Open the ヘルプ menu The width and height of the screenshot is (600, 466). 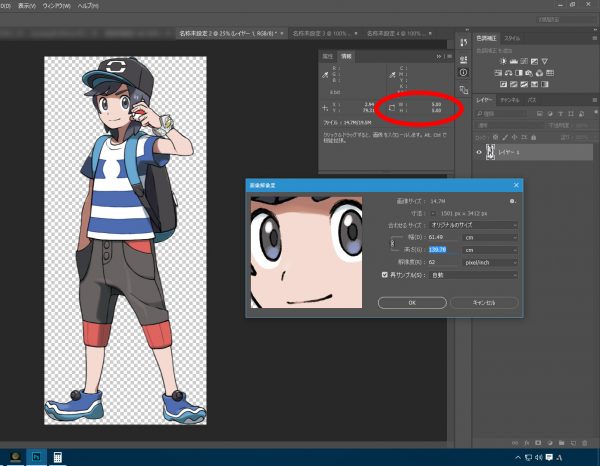pyautogui.click(x=88, y=6)
